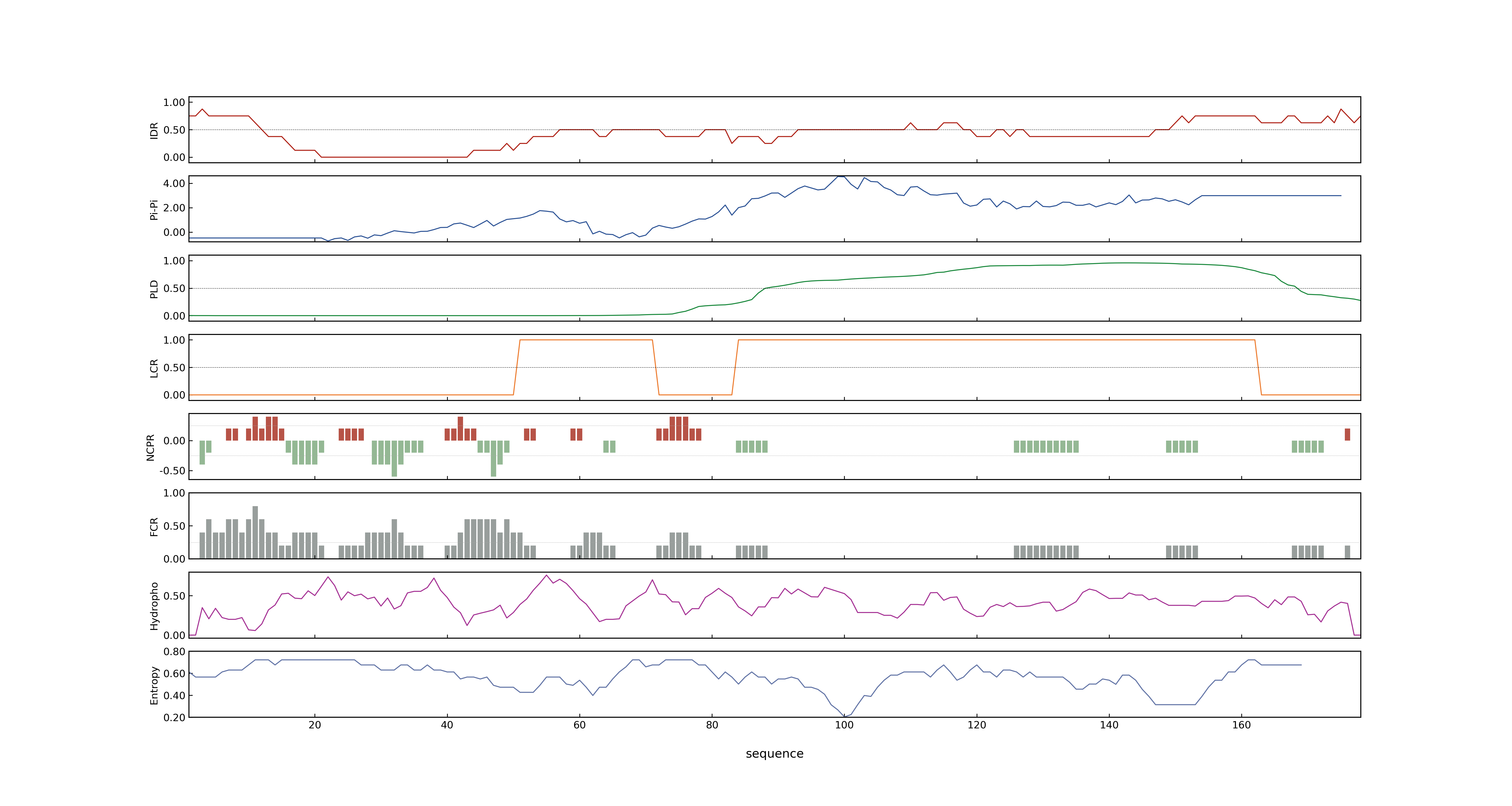Select x-axis tick label 120
This screenshot has height=806, width=1512.
pos(977,725)
